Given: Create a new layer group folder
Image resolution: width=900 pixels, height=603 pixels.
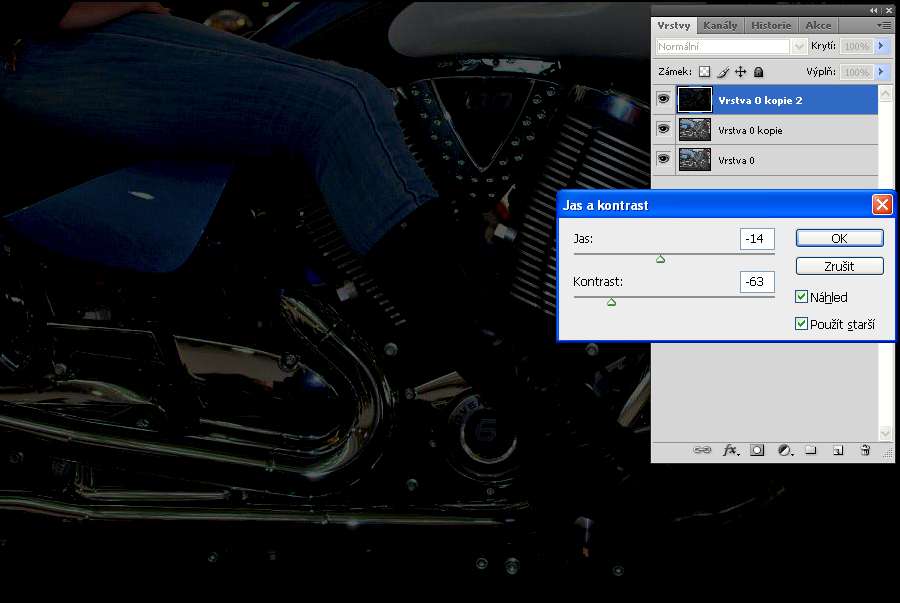Looking at the screenshot, I should pyautogui.click(x=811, y=450).
